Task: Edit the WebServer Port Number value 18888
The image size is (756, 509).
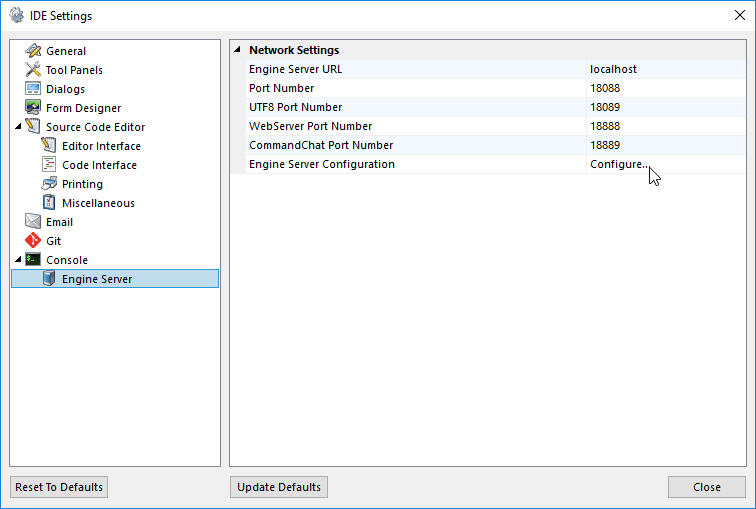Action: pos(666,126)
